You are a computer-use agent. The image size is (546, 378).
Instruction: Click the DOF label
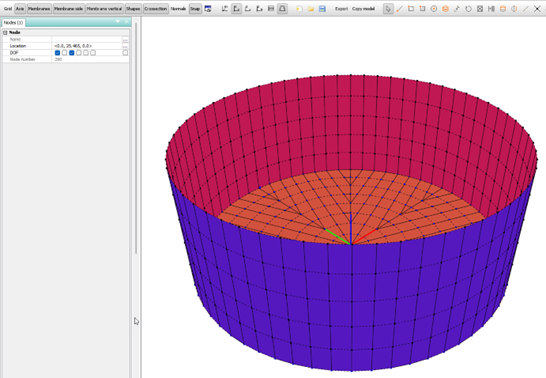pyautogui.click(x=14, y=53)
